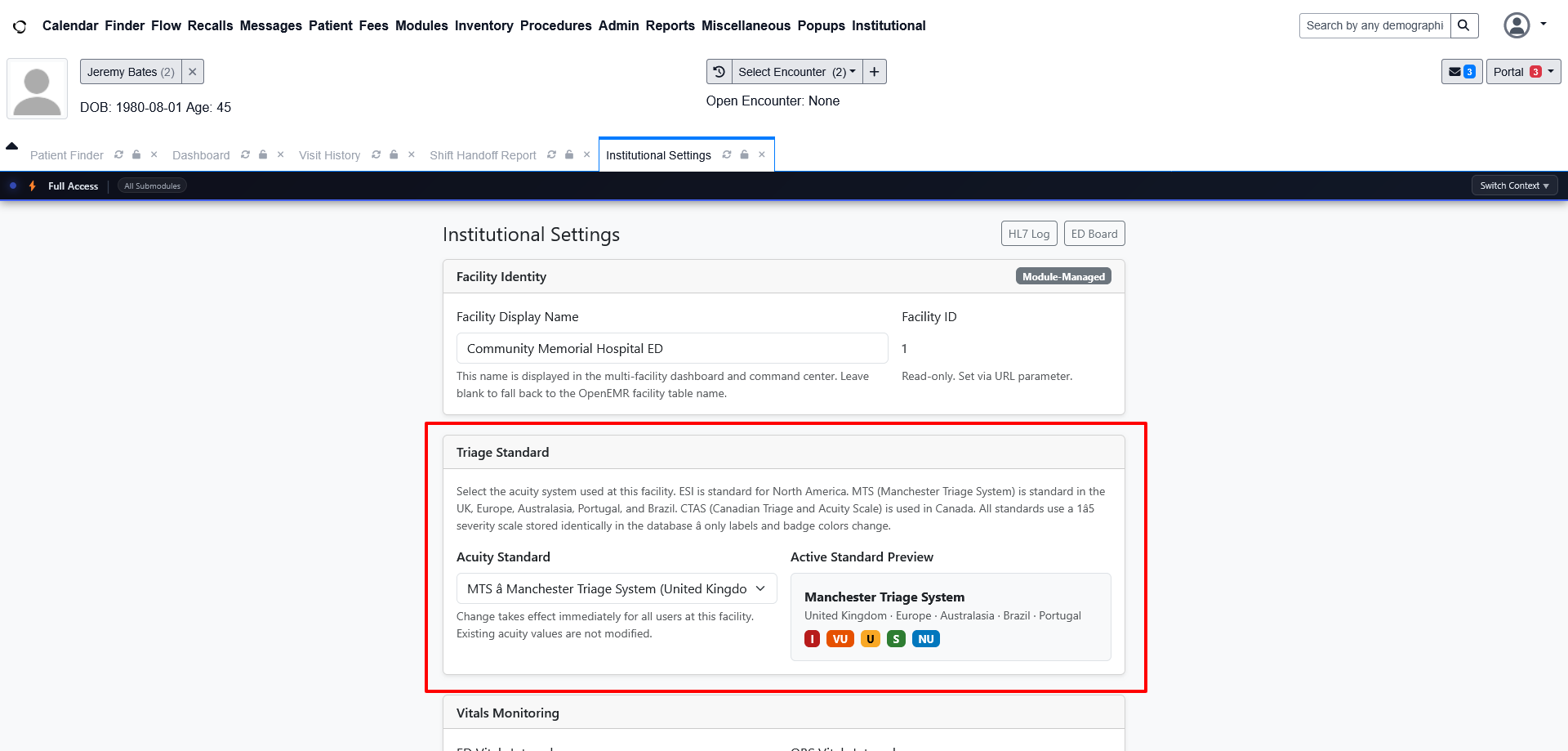Refresh the Dashboard tab
The width and height of the screenshot is (1568, 751).
[x=245, y=154]
